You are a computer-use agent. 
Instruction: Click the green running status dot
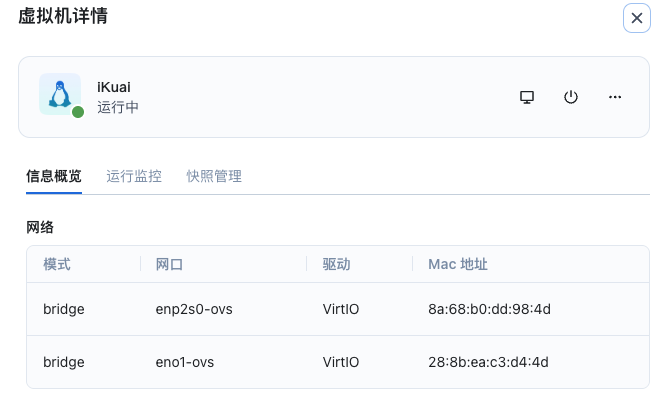tap(77, 112)
